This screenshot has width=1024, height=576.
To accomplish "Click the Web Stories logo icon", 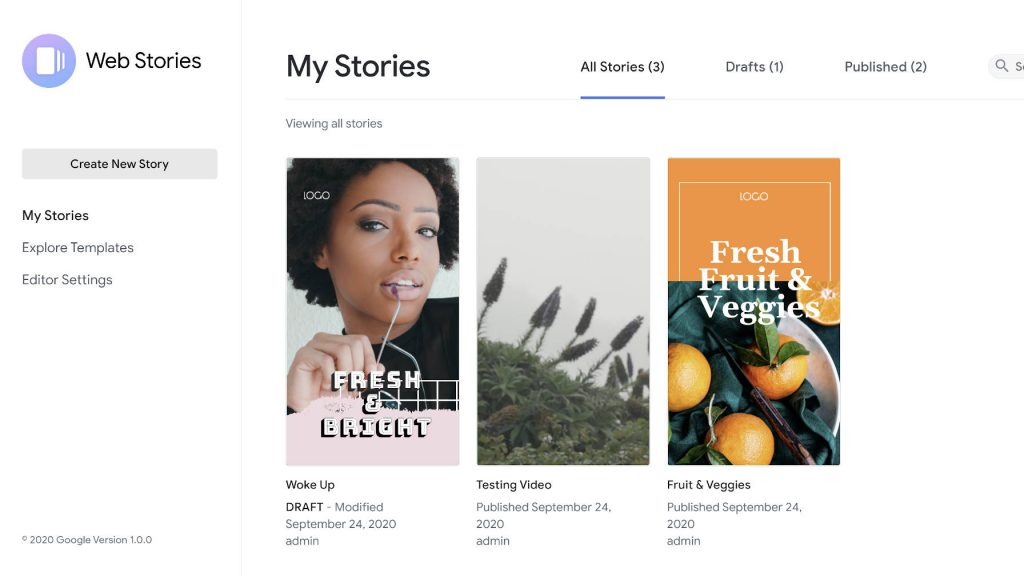I will tap(49, 61).
